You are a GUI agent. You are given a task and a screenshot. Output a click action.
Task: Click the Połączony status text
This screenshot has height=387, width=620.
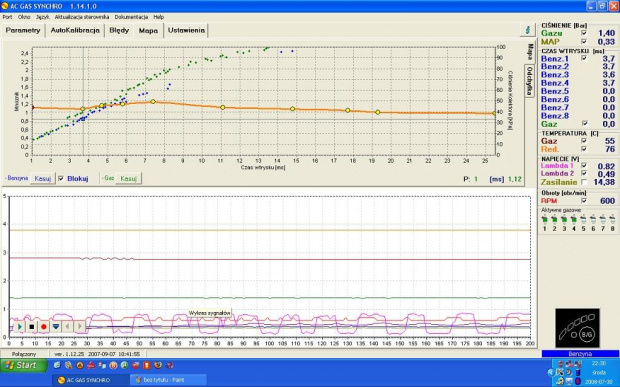(x=24, y=354)
